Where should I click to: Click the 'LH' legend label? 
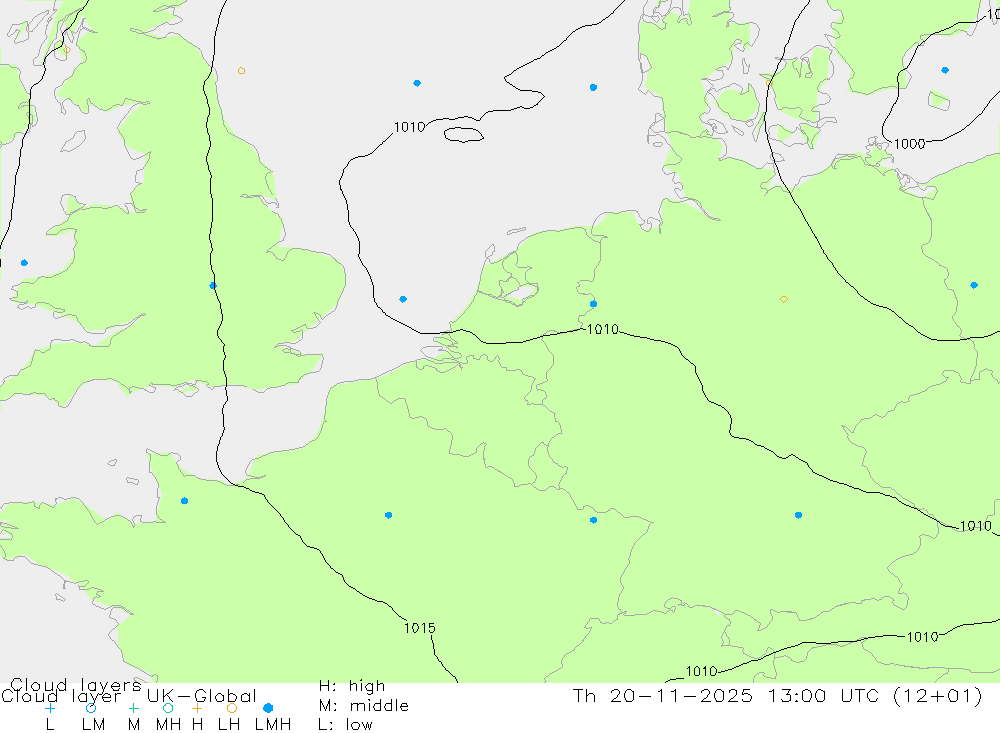[x=228, y=725]
